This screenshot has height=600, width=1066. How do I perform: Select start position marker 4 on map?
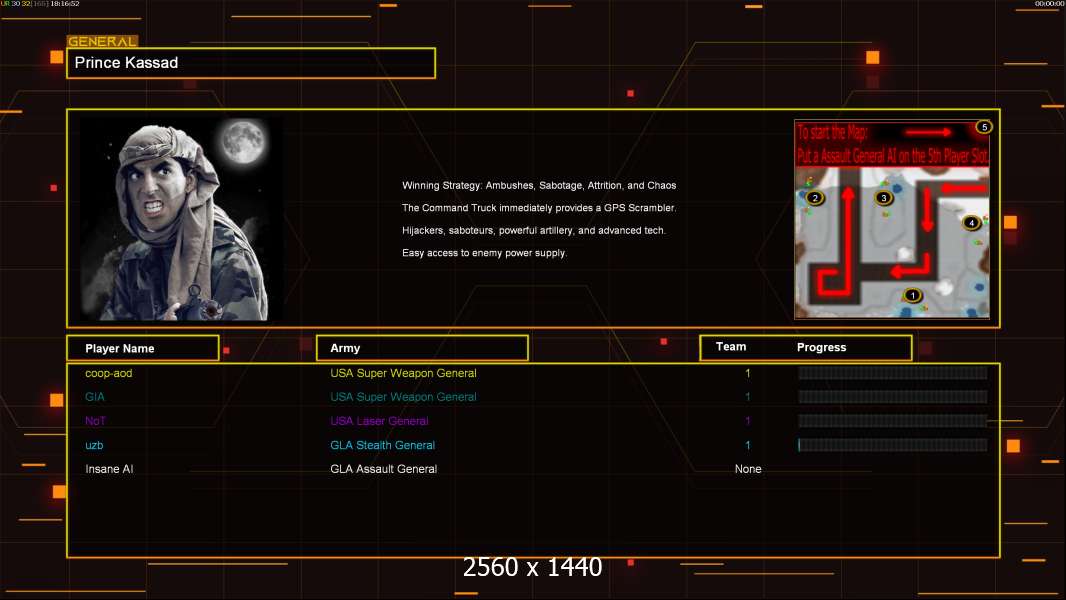972,222
